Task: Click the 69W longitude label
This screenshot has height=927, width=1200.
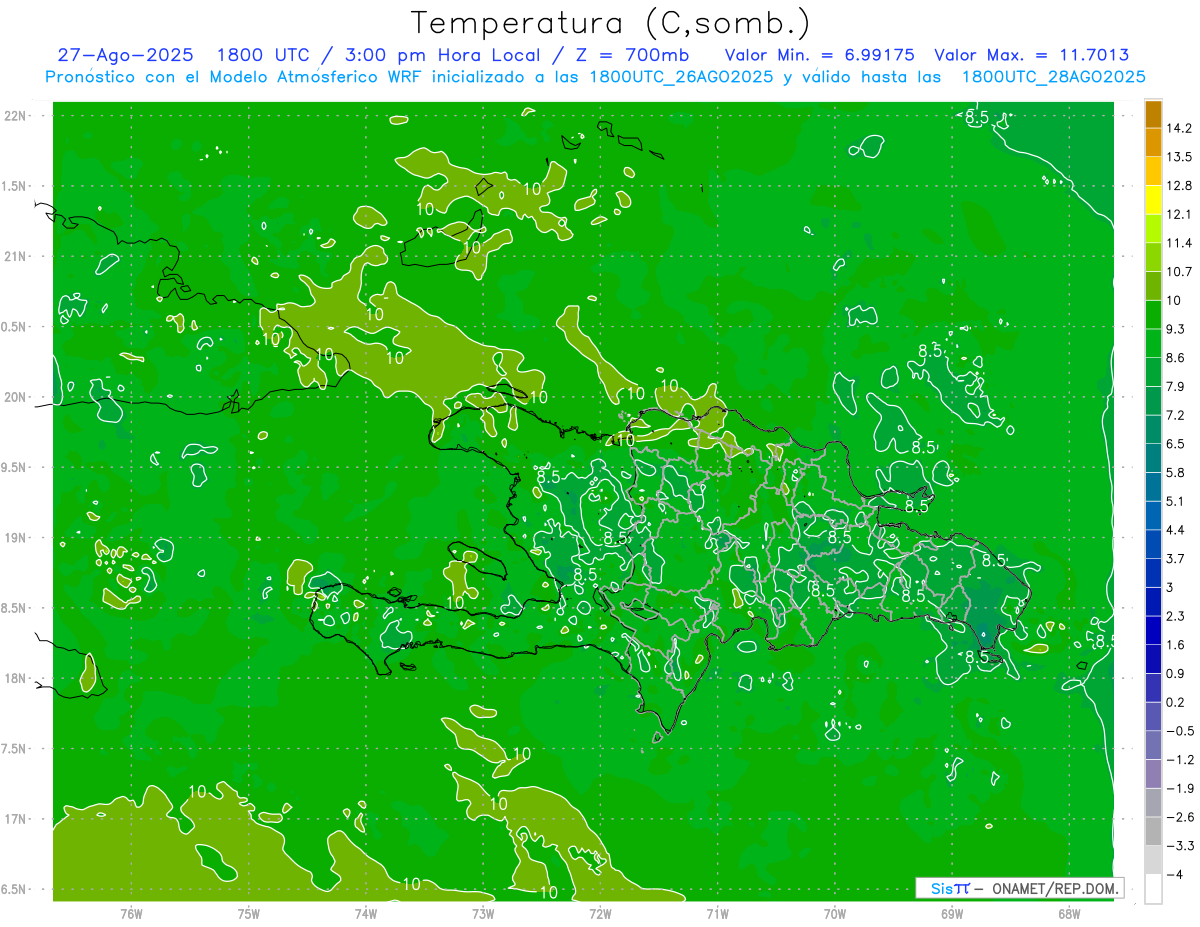Action: pos(952,914)
